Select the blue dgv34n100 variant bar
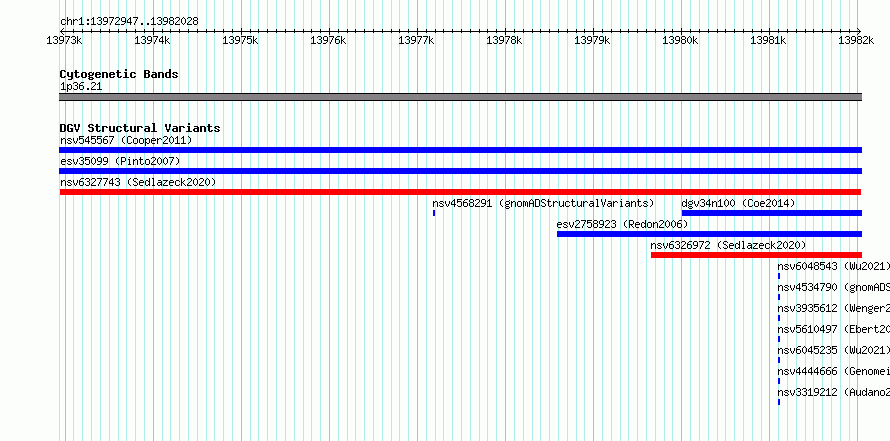The width and height of the screenshot is (890, 441). point(771,213)
